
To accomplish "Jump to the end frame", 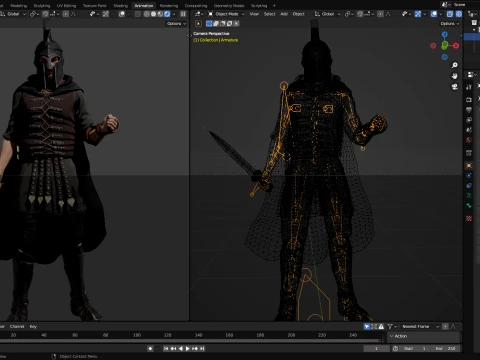I will point(202,348).
